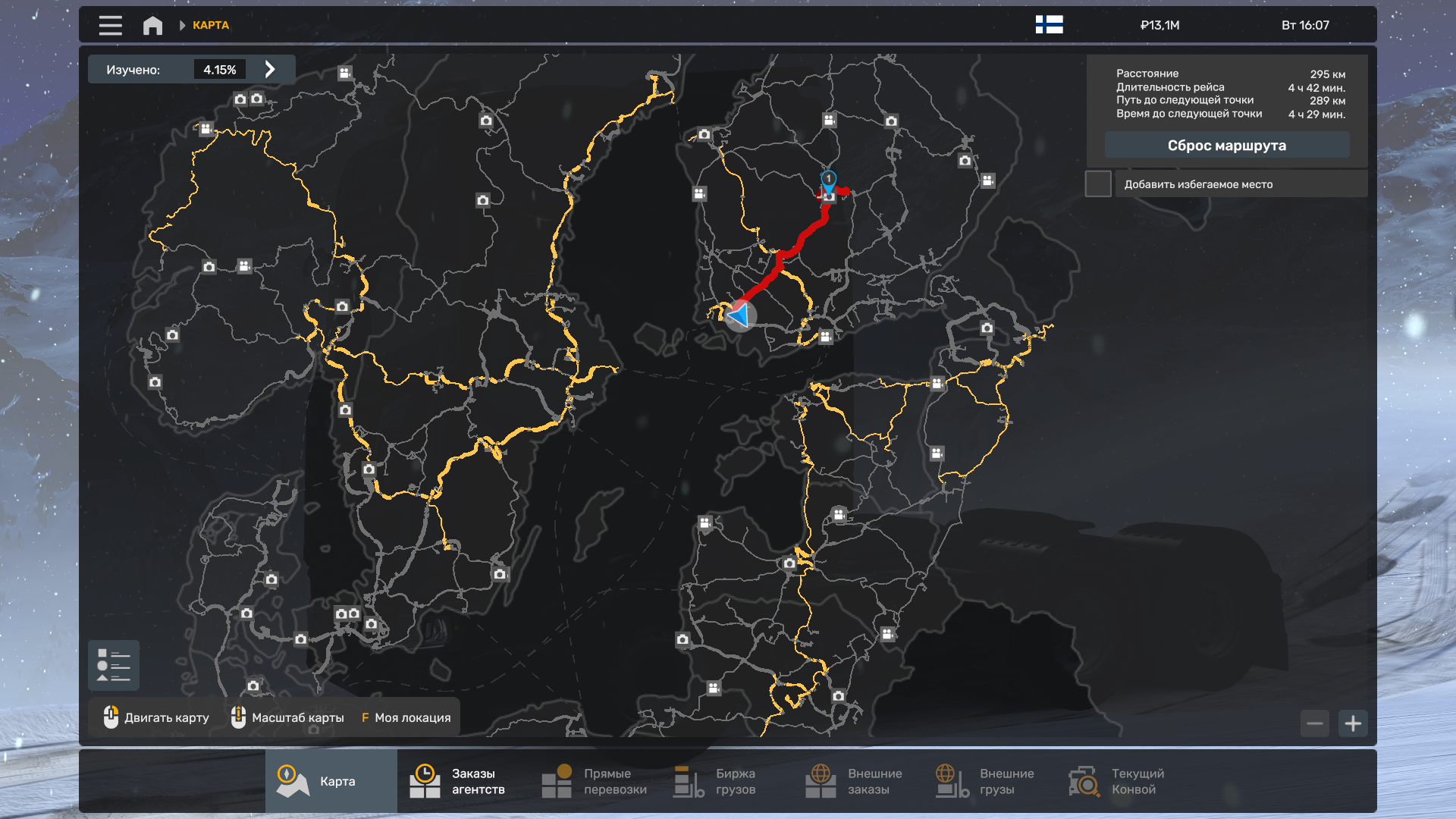The image size is (1456, 819).
Task: Zoom in the map with plus button
Action: (x=1353, y=723)
